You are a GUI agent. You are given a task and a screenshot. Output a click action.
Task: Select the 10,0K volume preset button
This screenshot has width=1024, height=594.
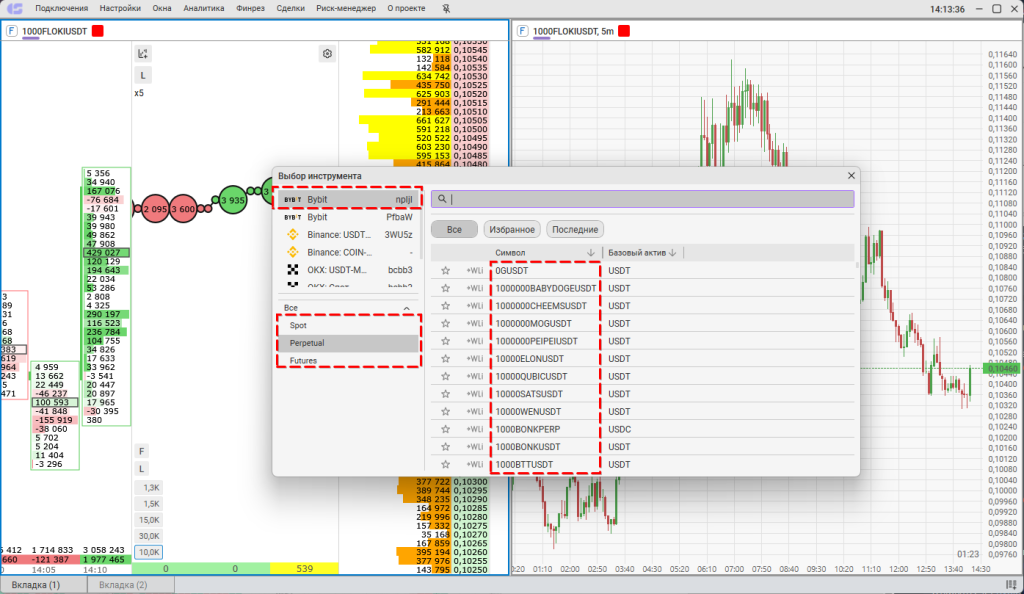(148, 552)
